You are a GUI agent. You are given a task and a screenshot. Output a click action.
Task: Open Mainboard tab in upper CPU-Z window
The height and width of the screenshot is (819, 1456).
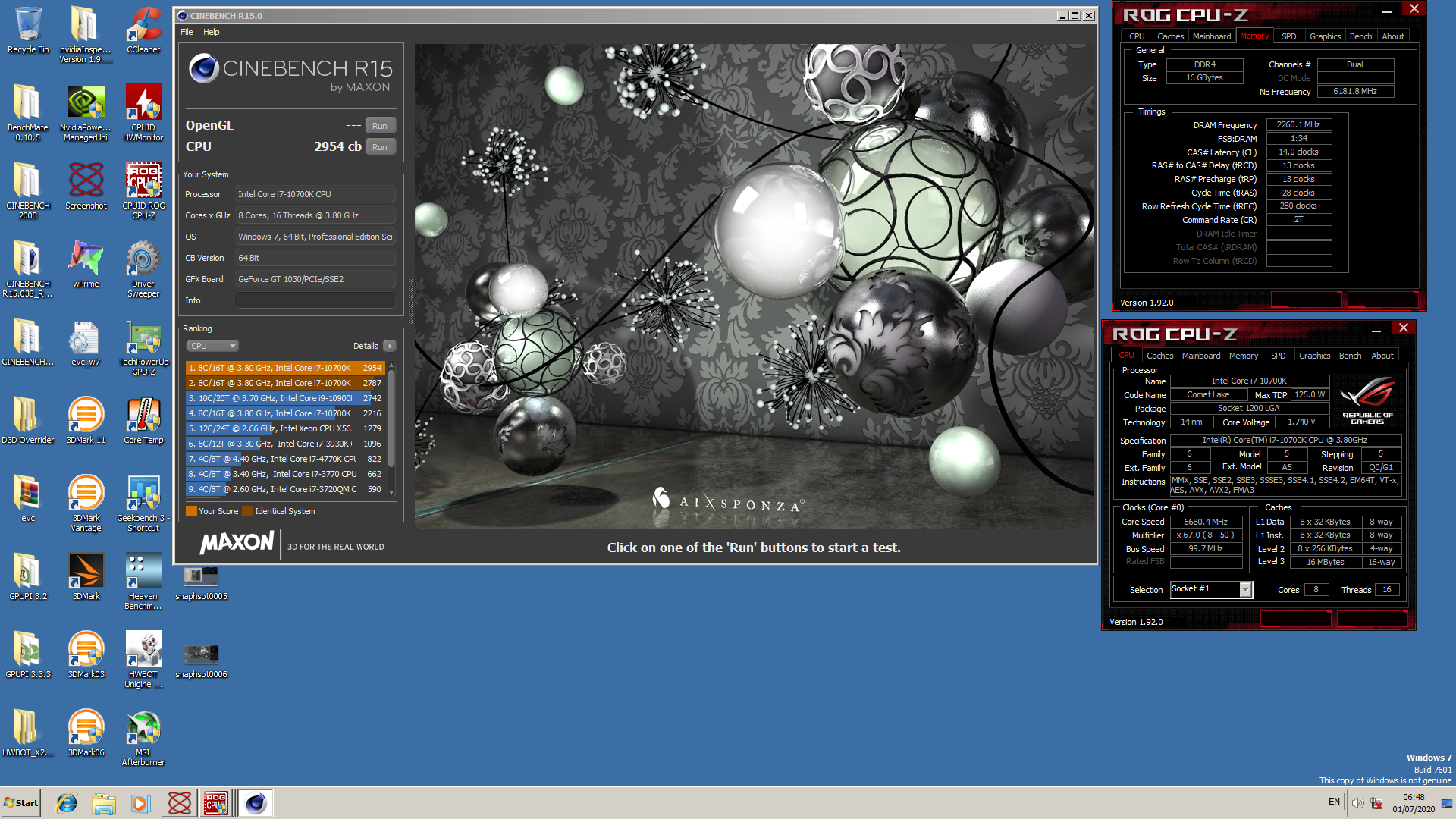[1212, 36]
